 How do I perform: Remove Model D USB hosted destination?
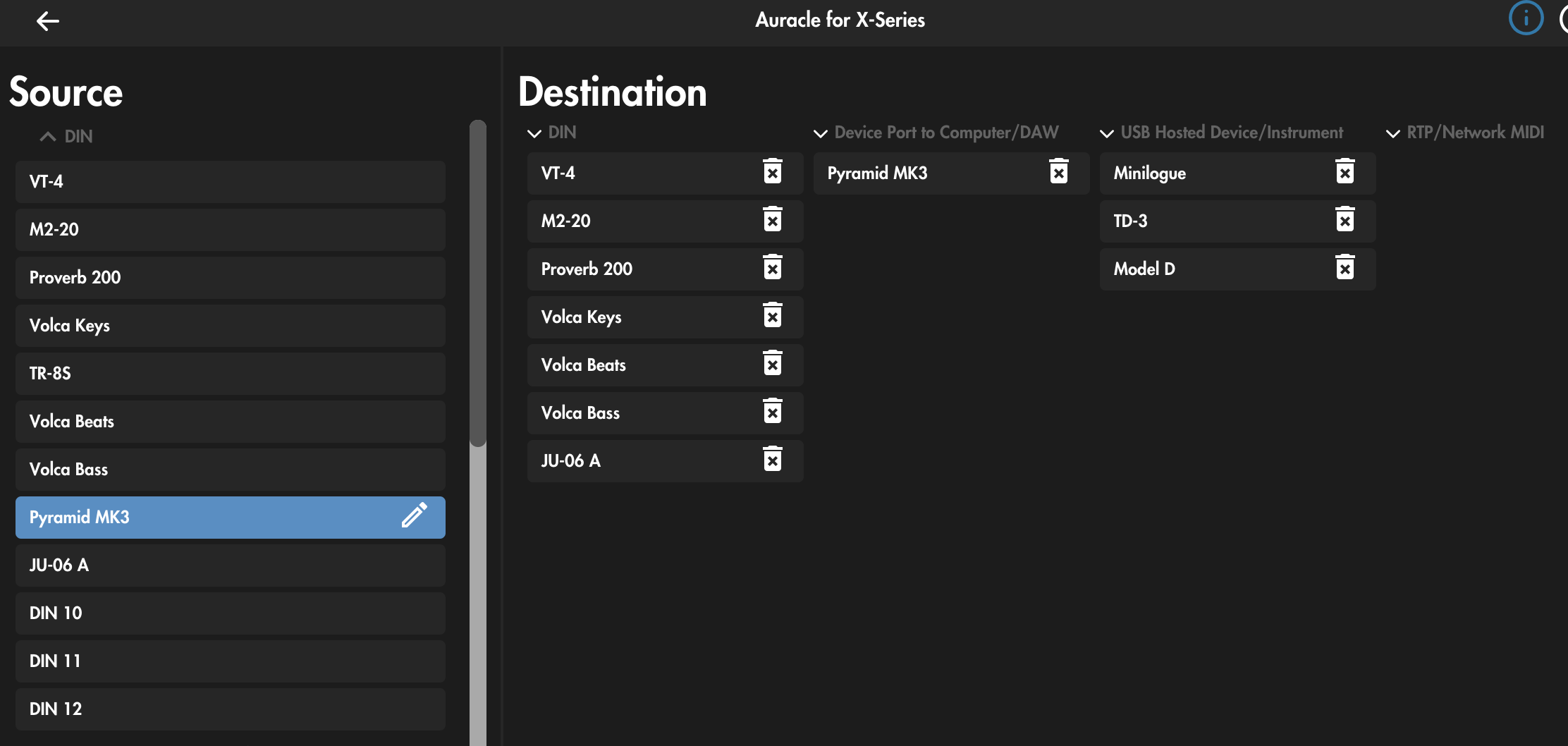[1345, 267]
